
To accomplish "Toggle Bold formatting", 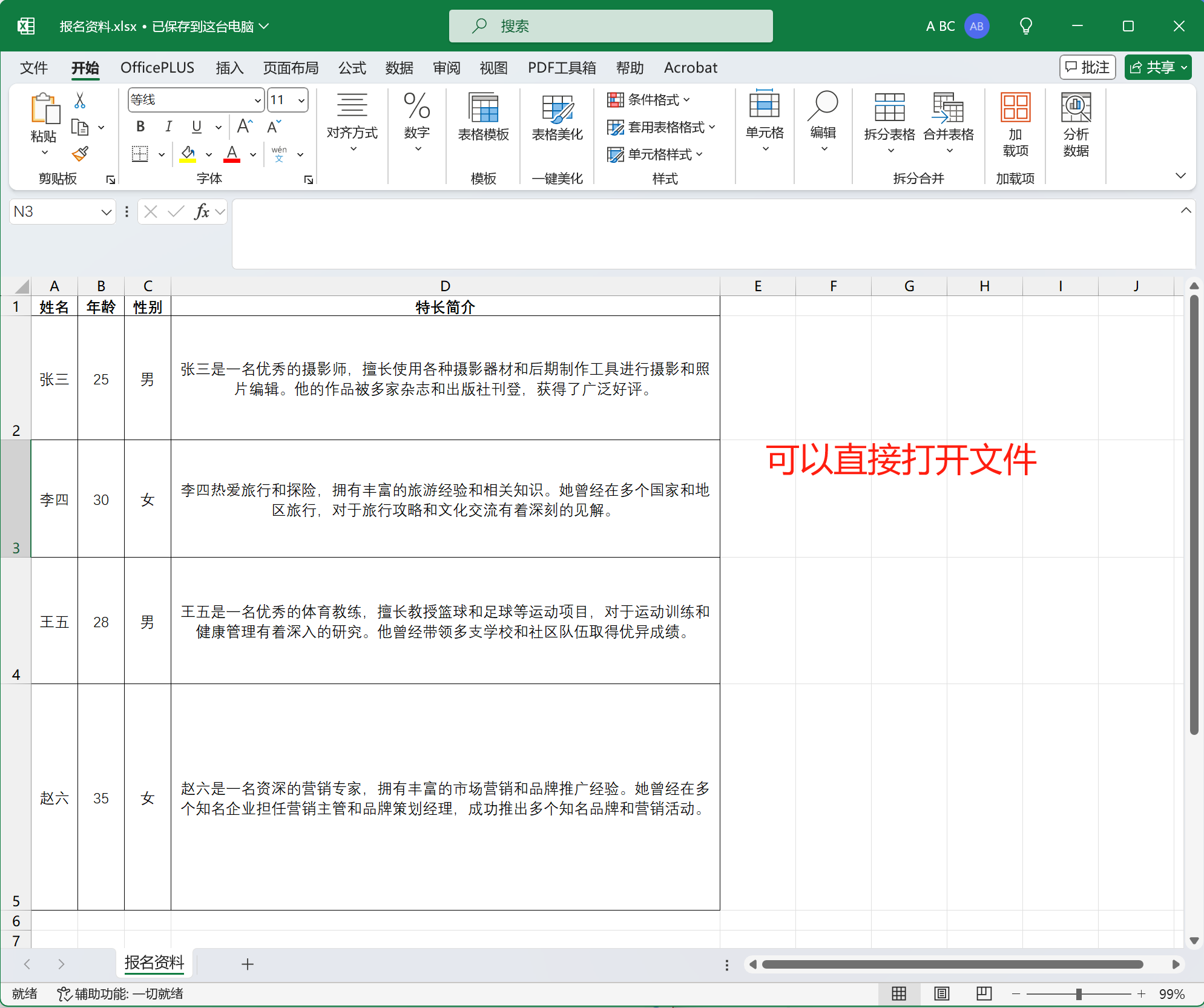I will click(140, 127).
